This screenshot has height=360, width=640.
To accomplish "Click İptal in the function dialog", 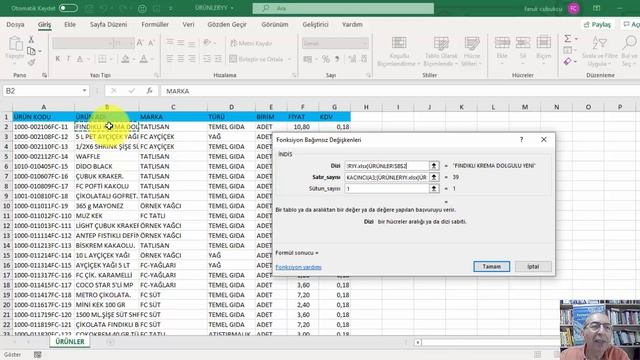I will pos(533,267).
